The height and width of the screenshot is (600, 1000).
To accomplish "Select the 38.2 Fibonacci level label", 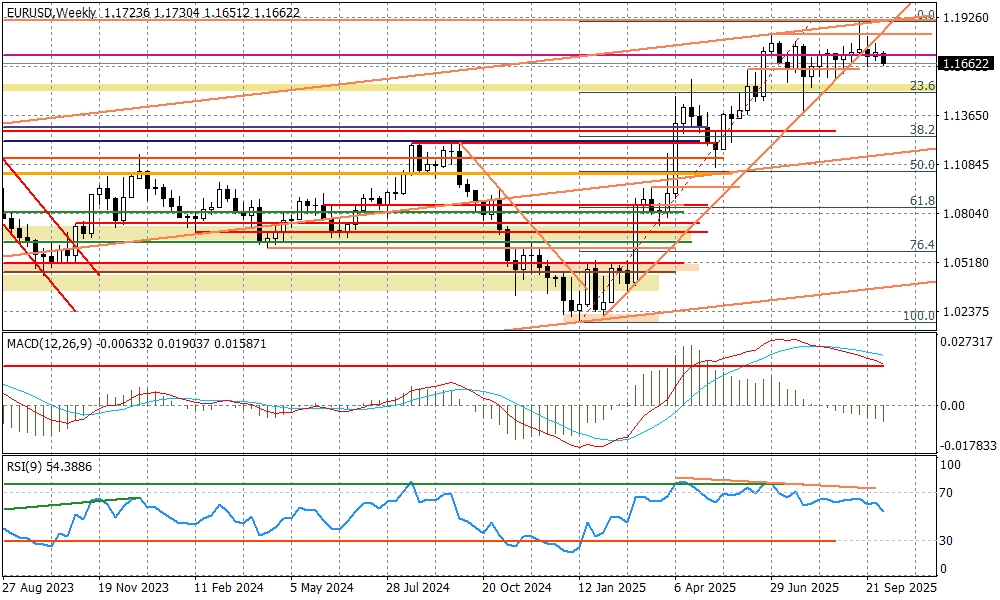I will (x=921, y=130).
